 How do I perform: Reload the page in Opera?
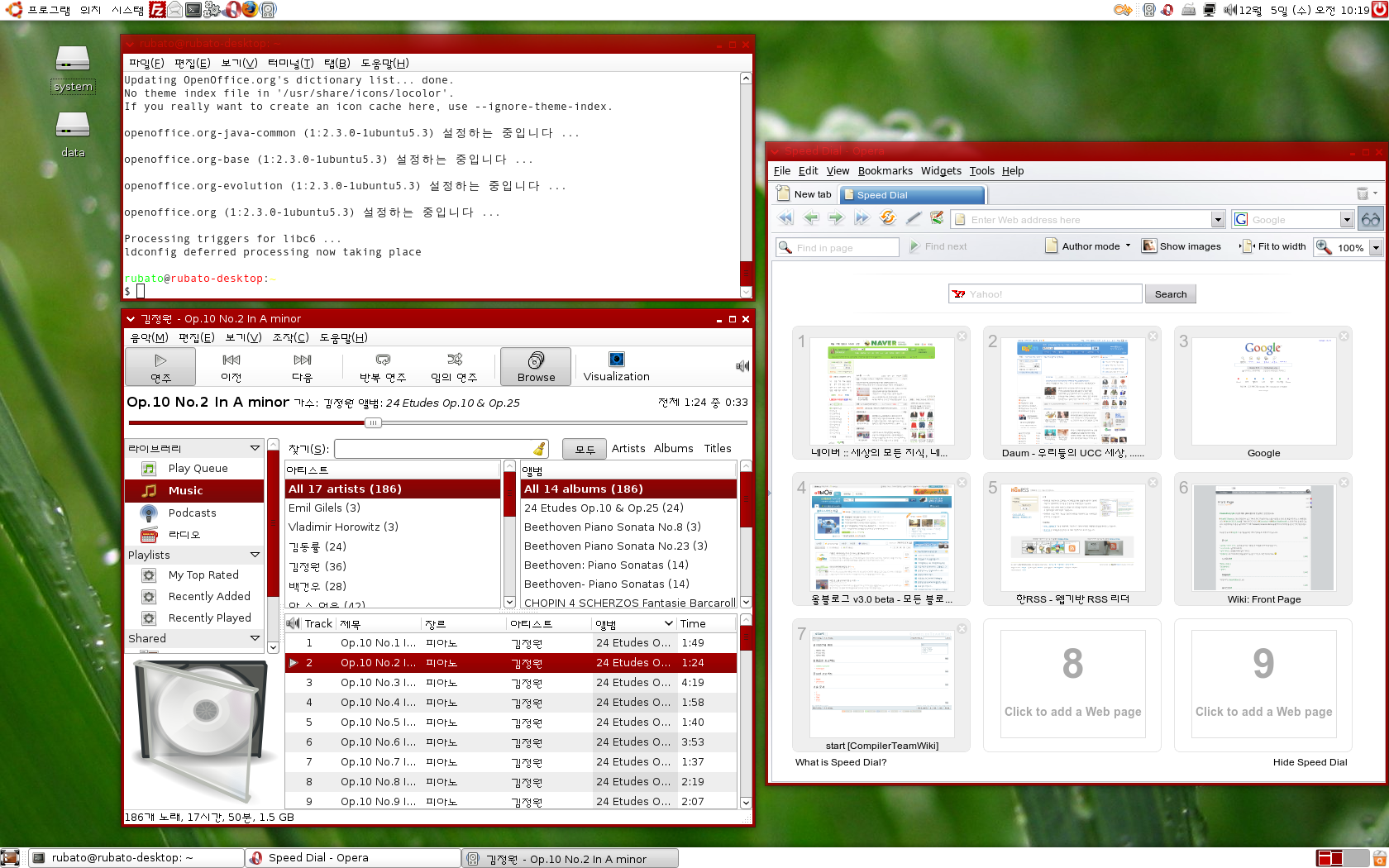click(x=888, y=218)
